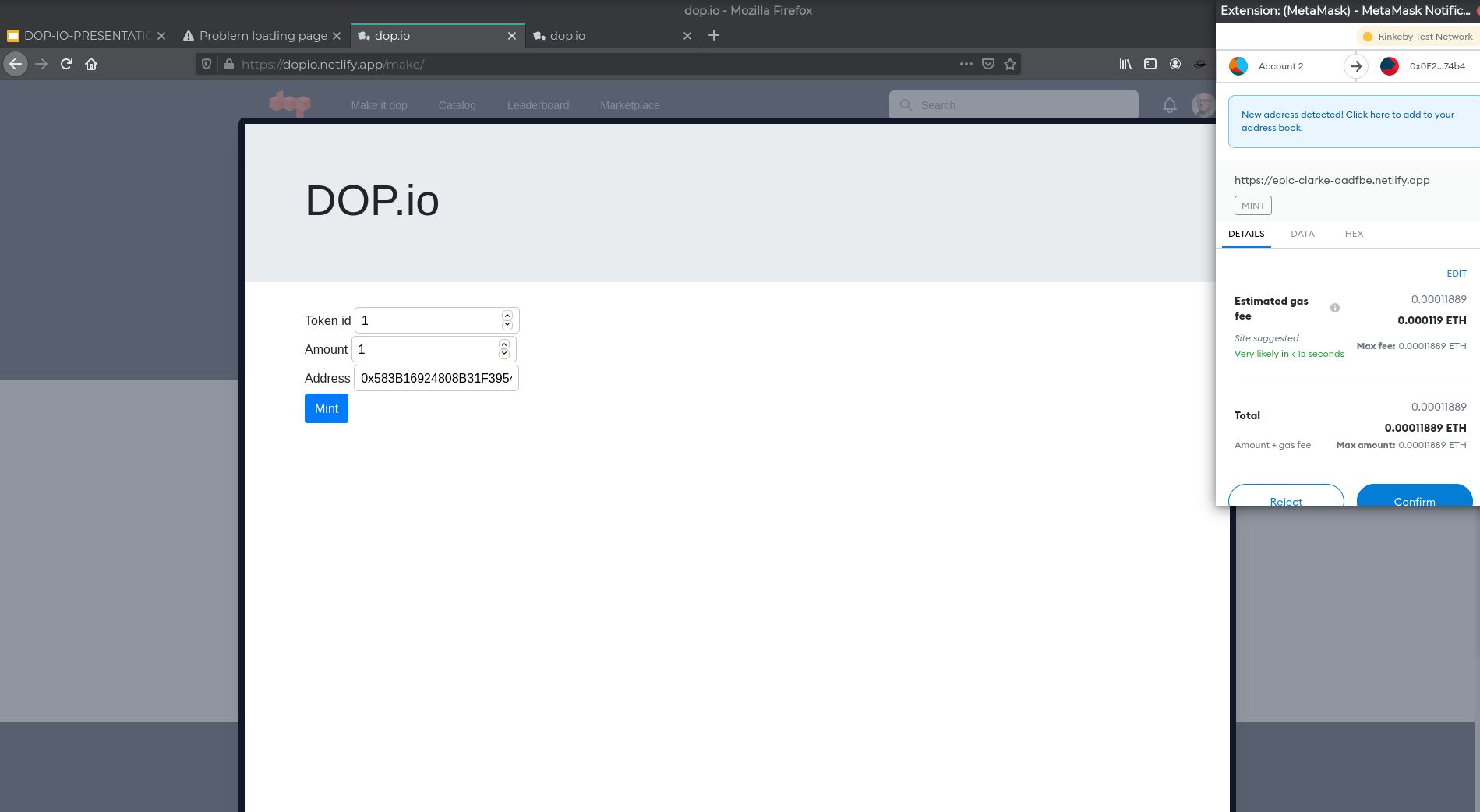Click the site security padlock icon
The width and height of the screenshot is (1480, 812).
click(x=228, y=64)
